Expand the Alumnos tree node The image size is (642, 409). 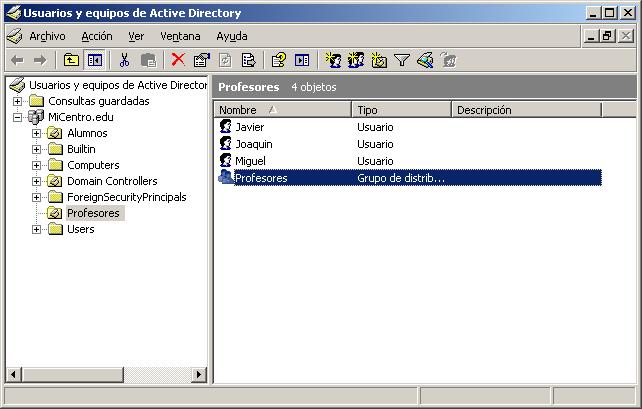[x=37, y=133]
